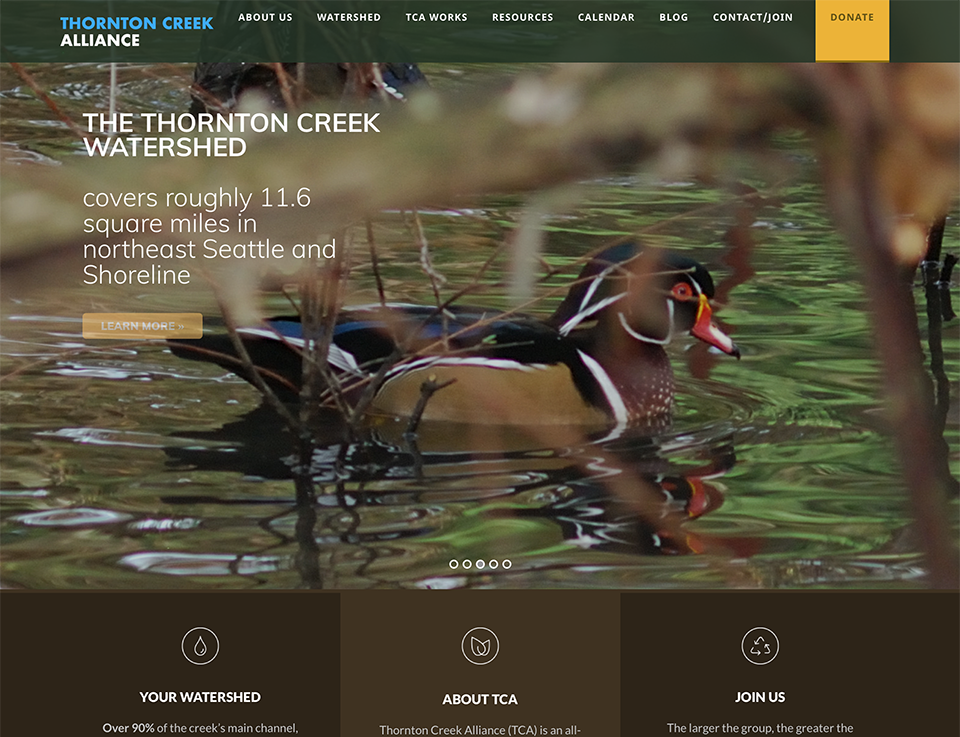960x737 pixels.
Task: Select the fifth slideshow dot indicator
Action: [507, 564]
